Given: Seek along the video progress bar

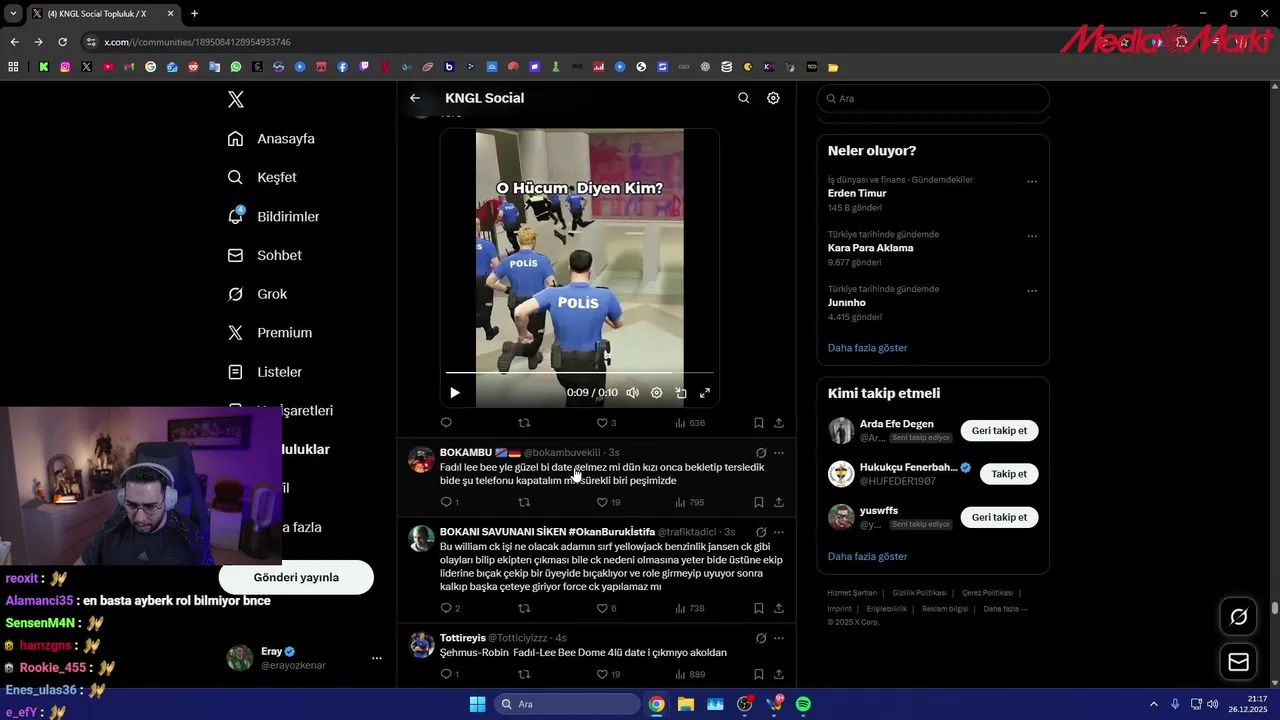Looking at the screenshot, I should [580, 373].
